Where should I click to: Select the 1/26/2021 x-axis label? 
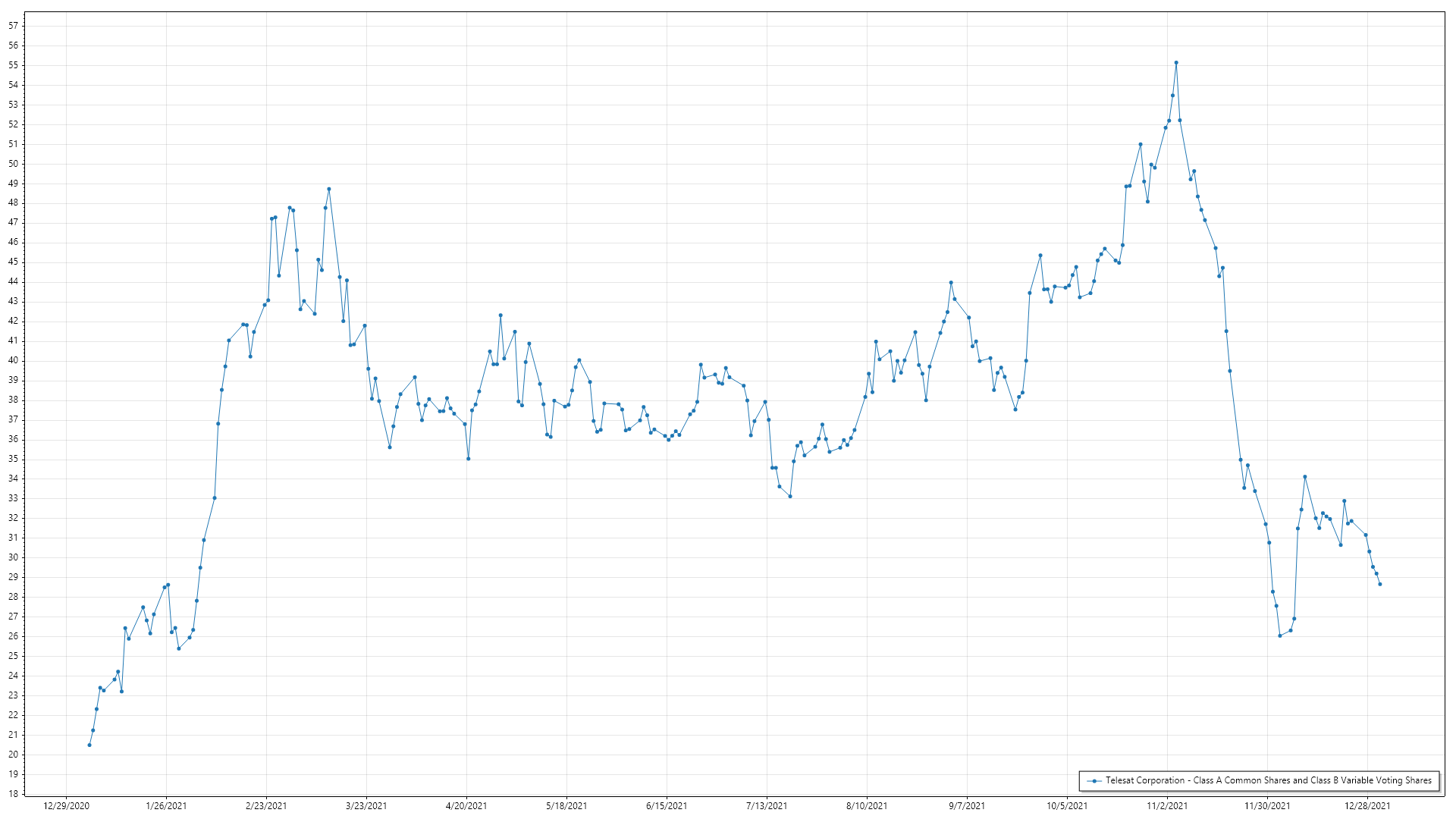coord(166,805)
